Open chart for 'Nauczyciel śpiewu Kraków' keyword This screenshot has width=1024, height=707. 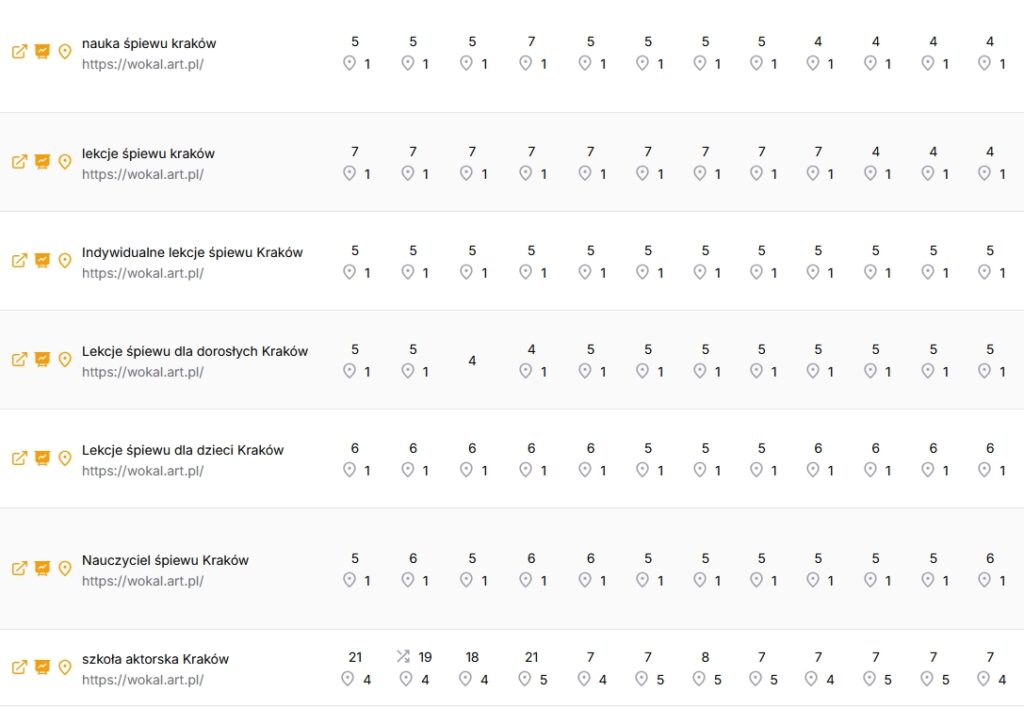click(42, 569)
